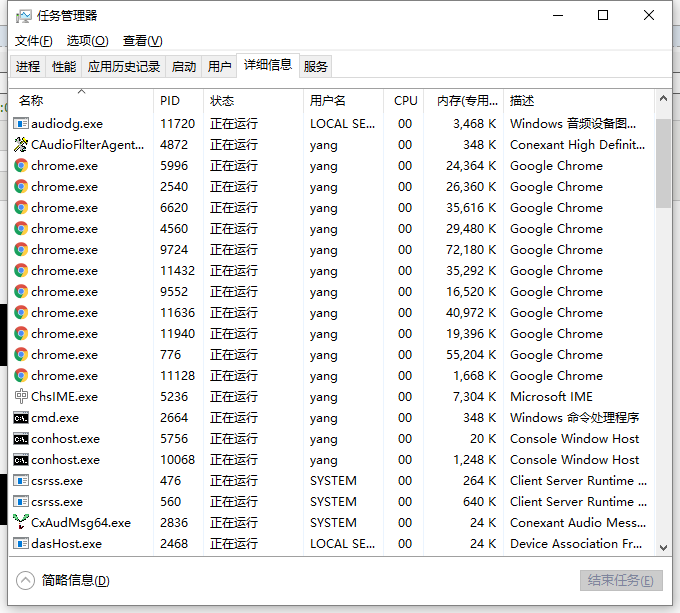Collapse to 简略信息 summary view arrow
Screen dimensions: 680x613
(25, 580)
